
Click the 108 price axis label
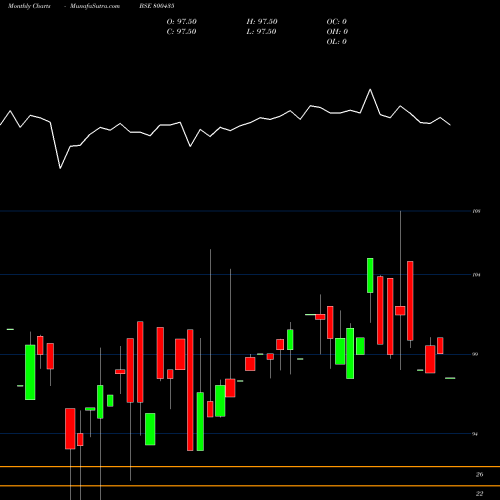[476, 211]
